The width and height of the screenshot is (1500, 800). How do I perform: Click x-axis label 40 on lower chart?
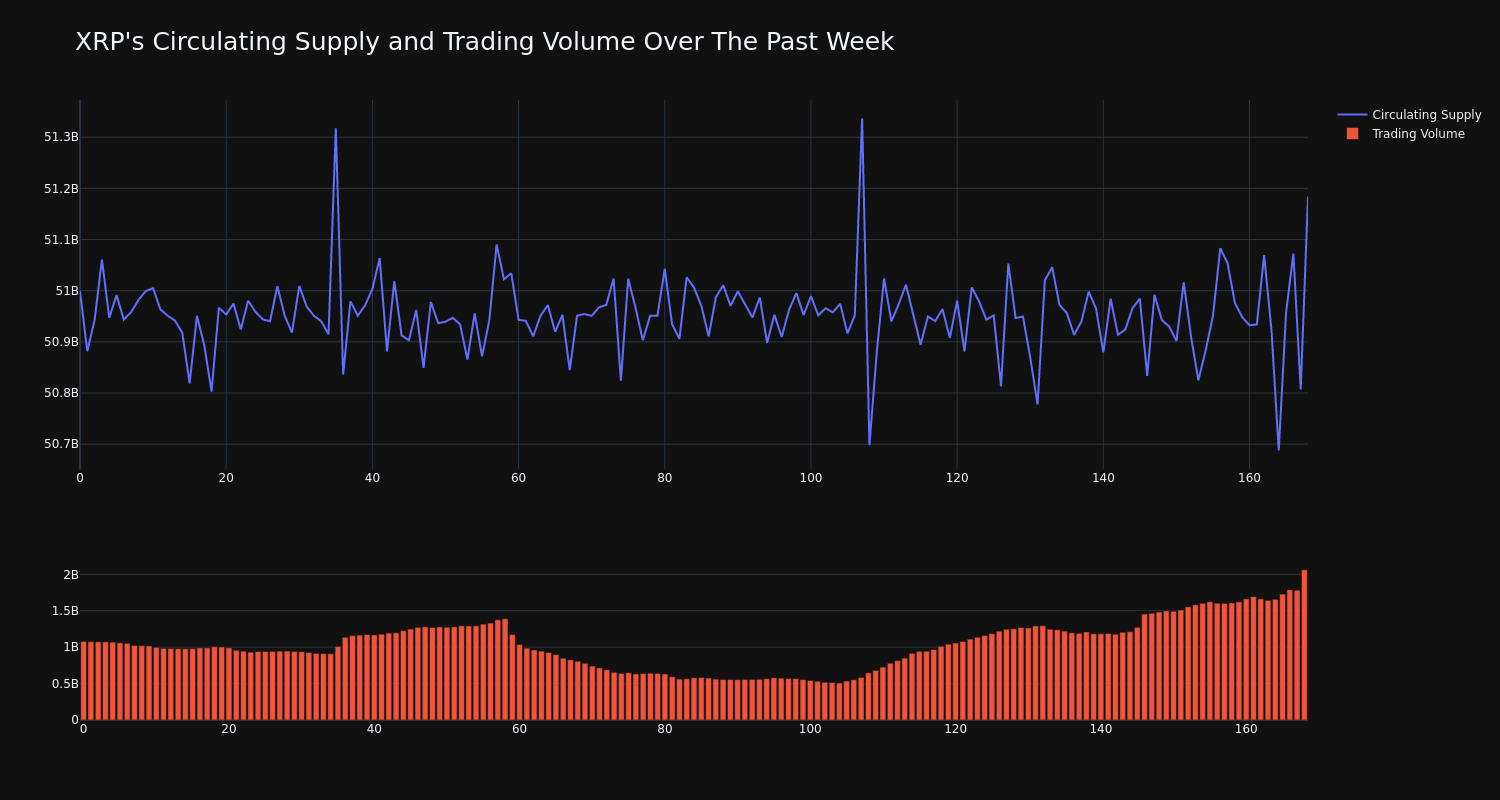pyautogui.click(x=374, y=729)
